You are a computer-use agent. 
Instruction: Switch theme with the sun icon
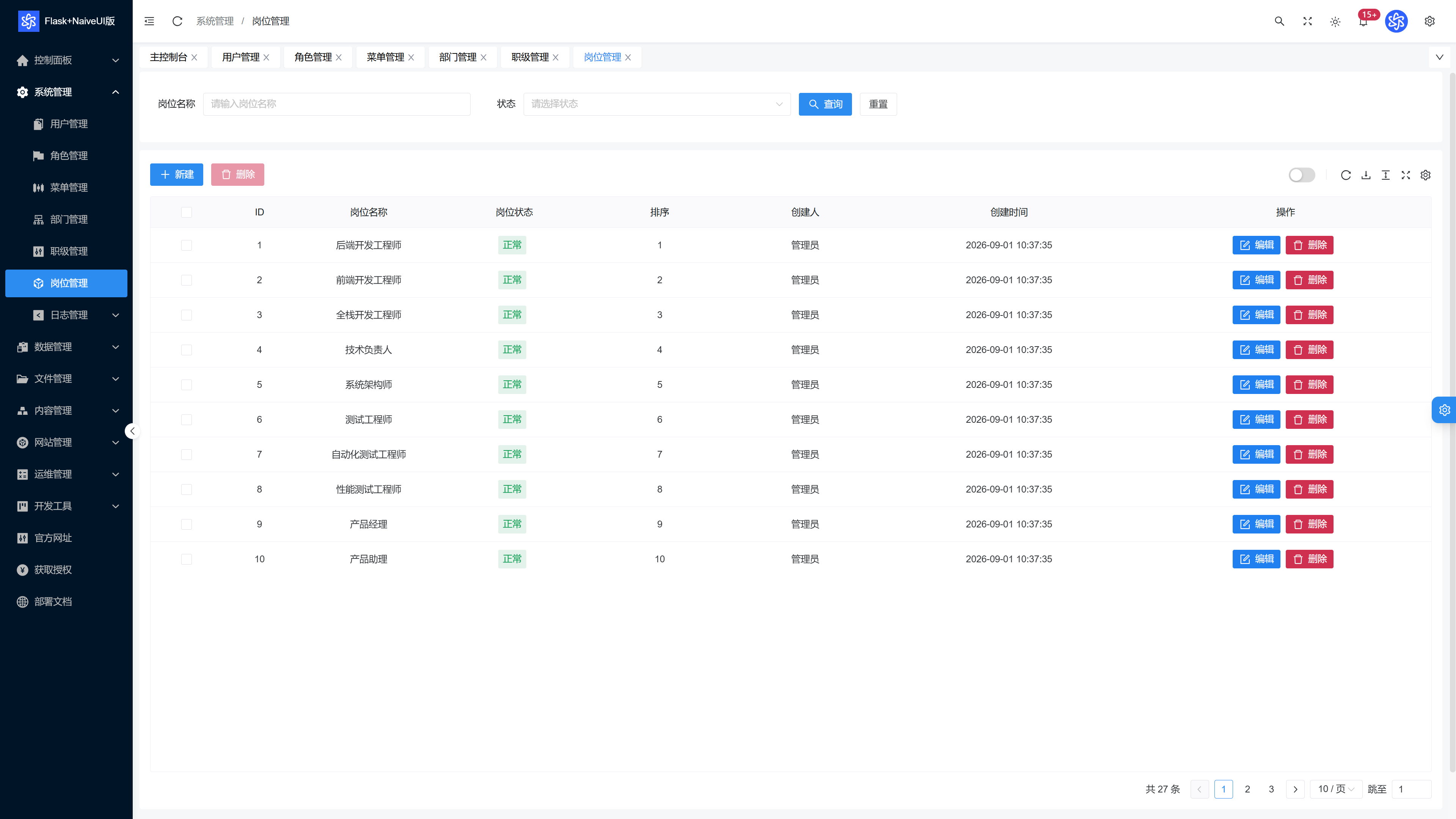[x=1335, y=22]
